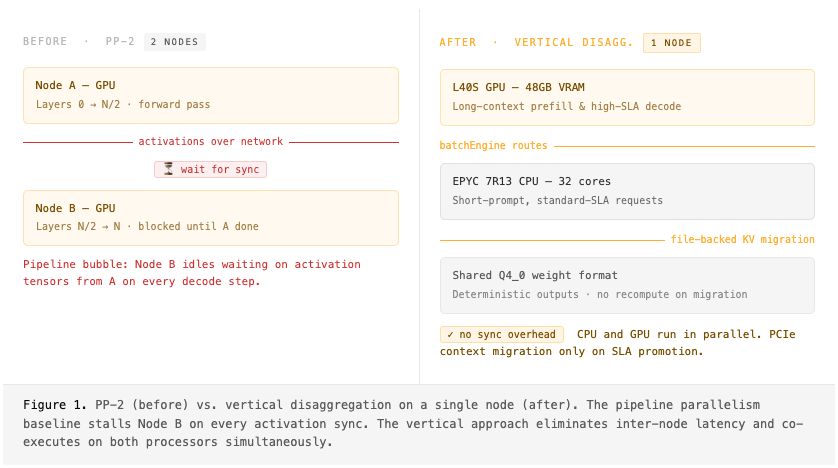This screenshot has height=468, width=838.
Task: Select the '2 NODES' badge
Action: click(174, 42)
